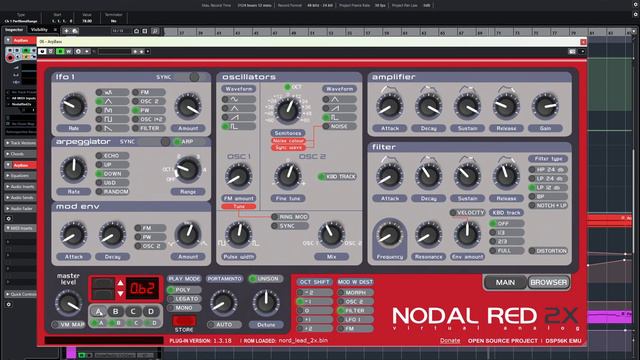Click the gear icon at top right corner
640x360 pixels.
(636, 4)
